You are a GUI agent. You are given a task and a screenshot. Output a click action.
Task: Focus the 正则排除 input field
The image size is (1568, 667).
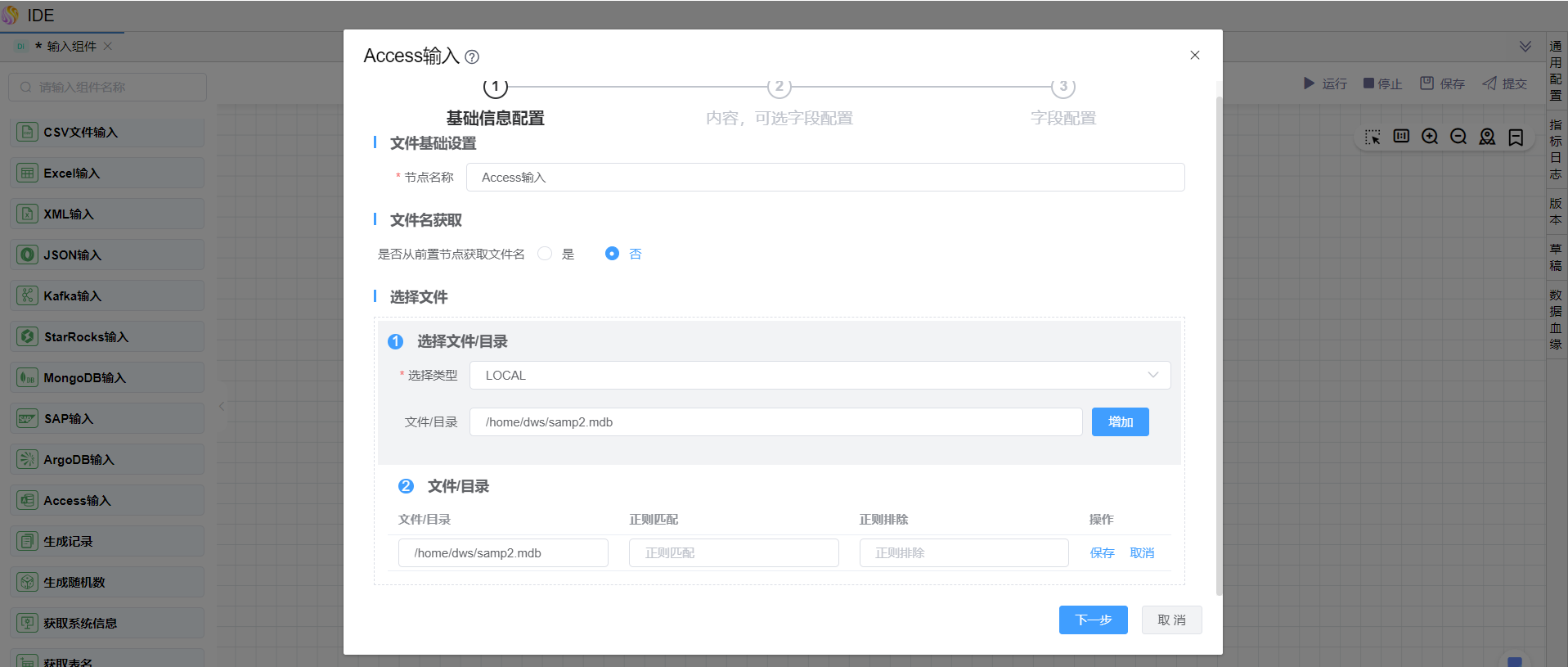[x=964, y=552]
